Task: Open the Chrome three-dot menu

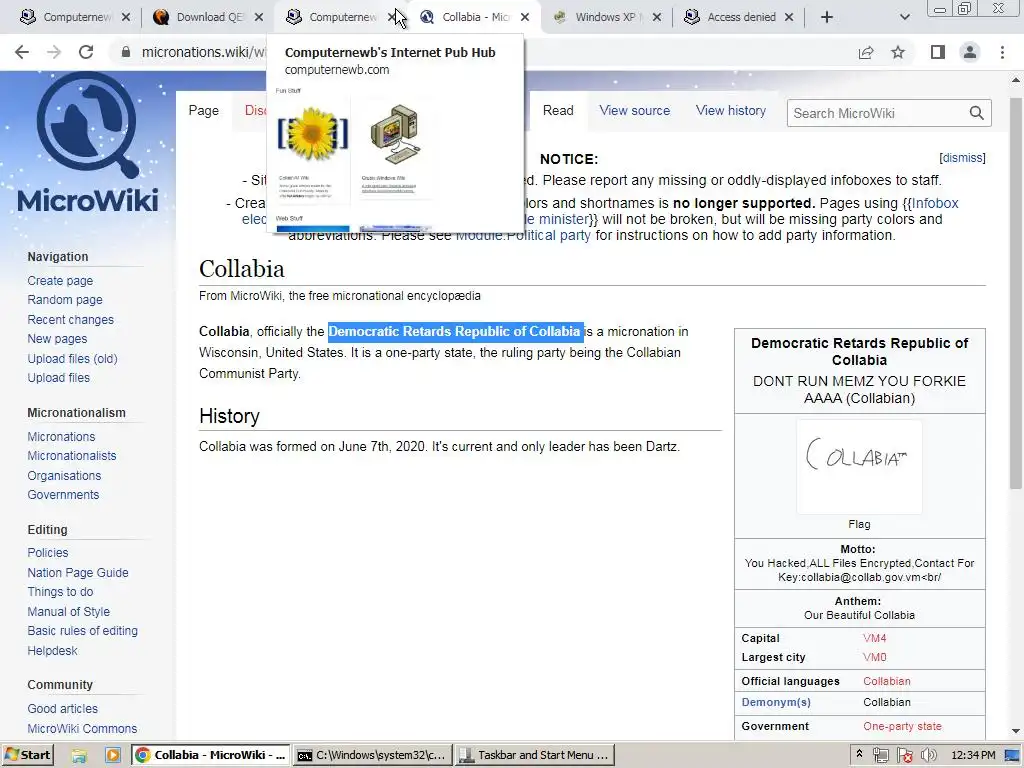Action: (1002, 52)
